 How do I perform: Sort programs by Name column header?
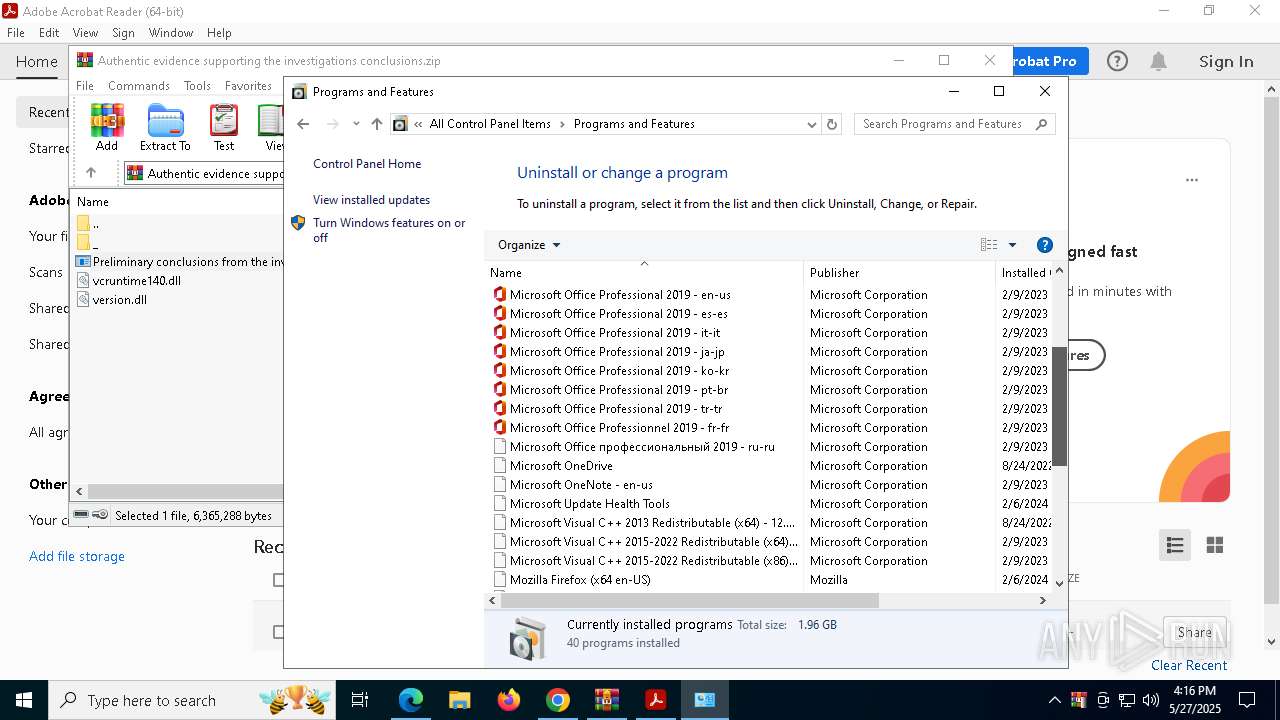[x=645, y=273]
